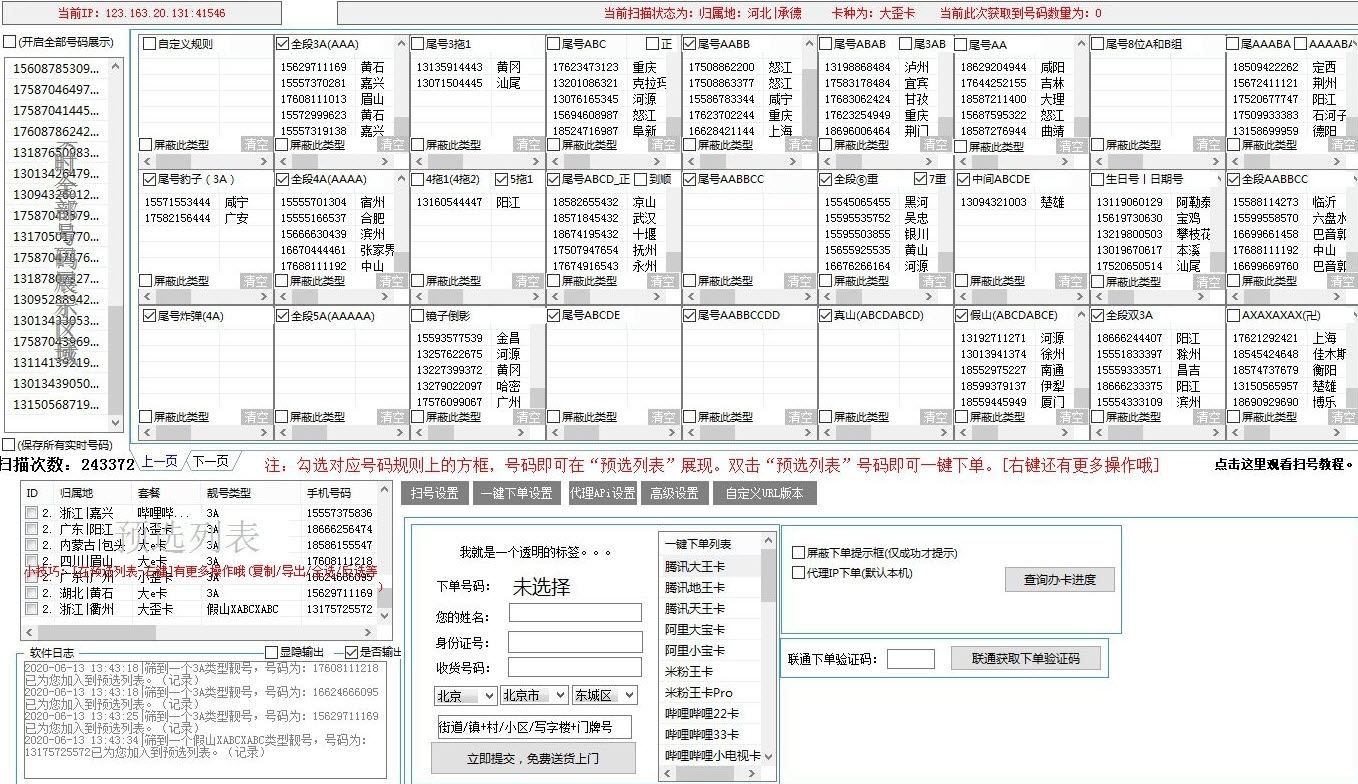Screen dimensions: 1358x784
Task: Click the 联通下单验证码 input box
Action: point(911,659)
